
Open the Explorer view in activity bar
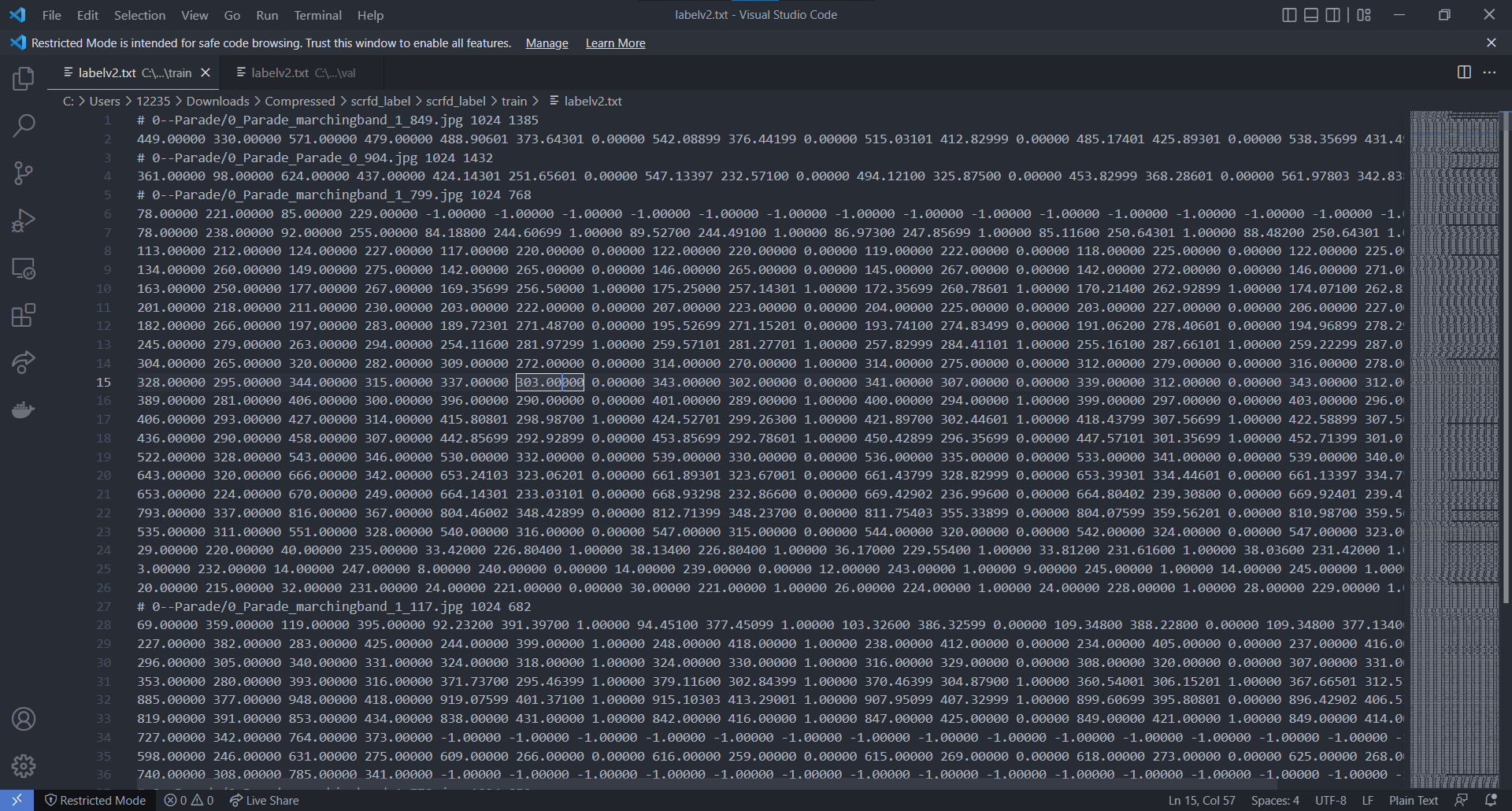[x=24, y=78]
